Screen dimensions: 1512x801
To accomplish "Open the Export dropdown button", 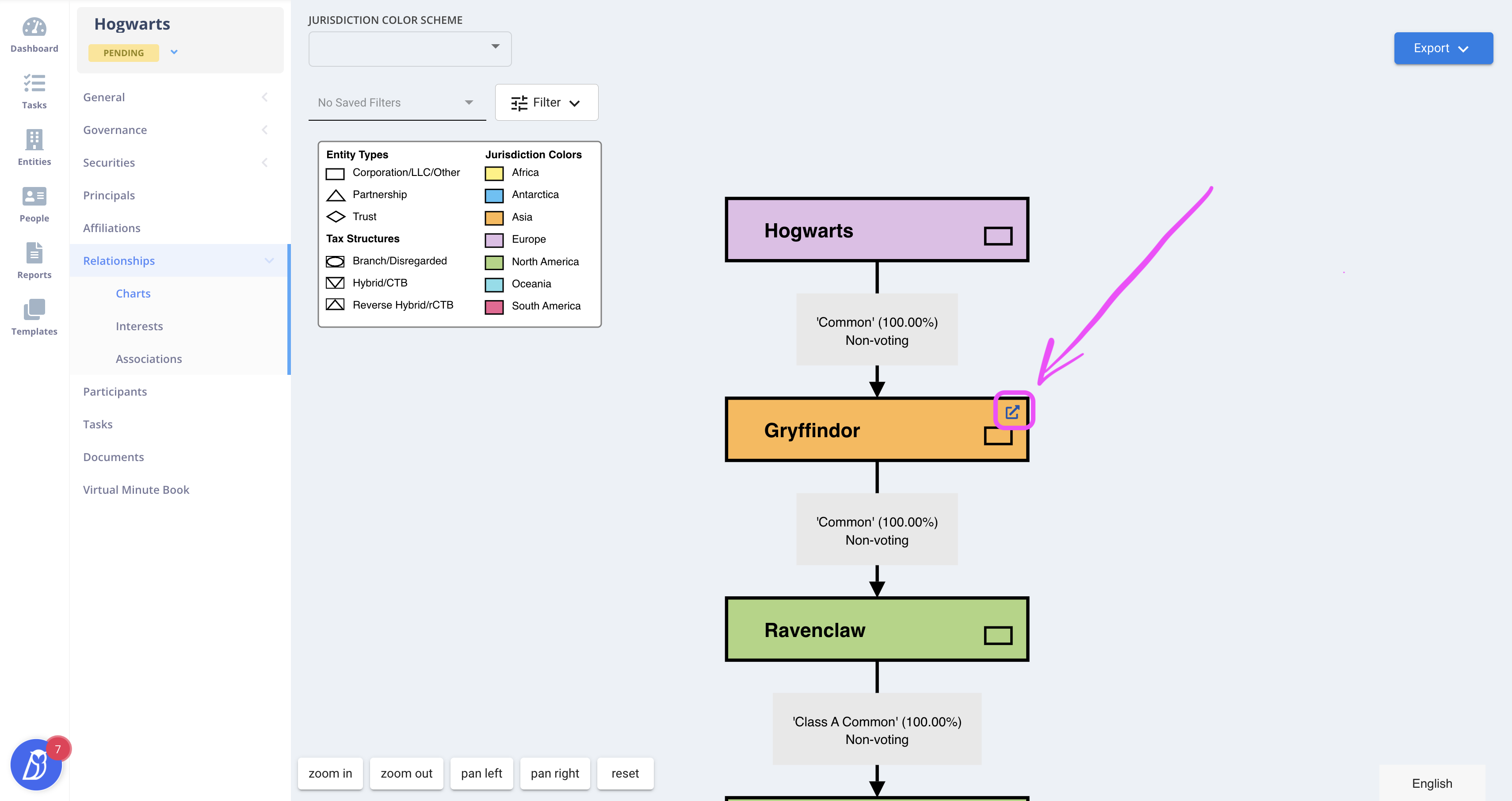I will click(1443, 48).
